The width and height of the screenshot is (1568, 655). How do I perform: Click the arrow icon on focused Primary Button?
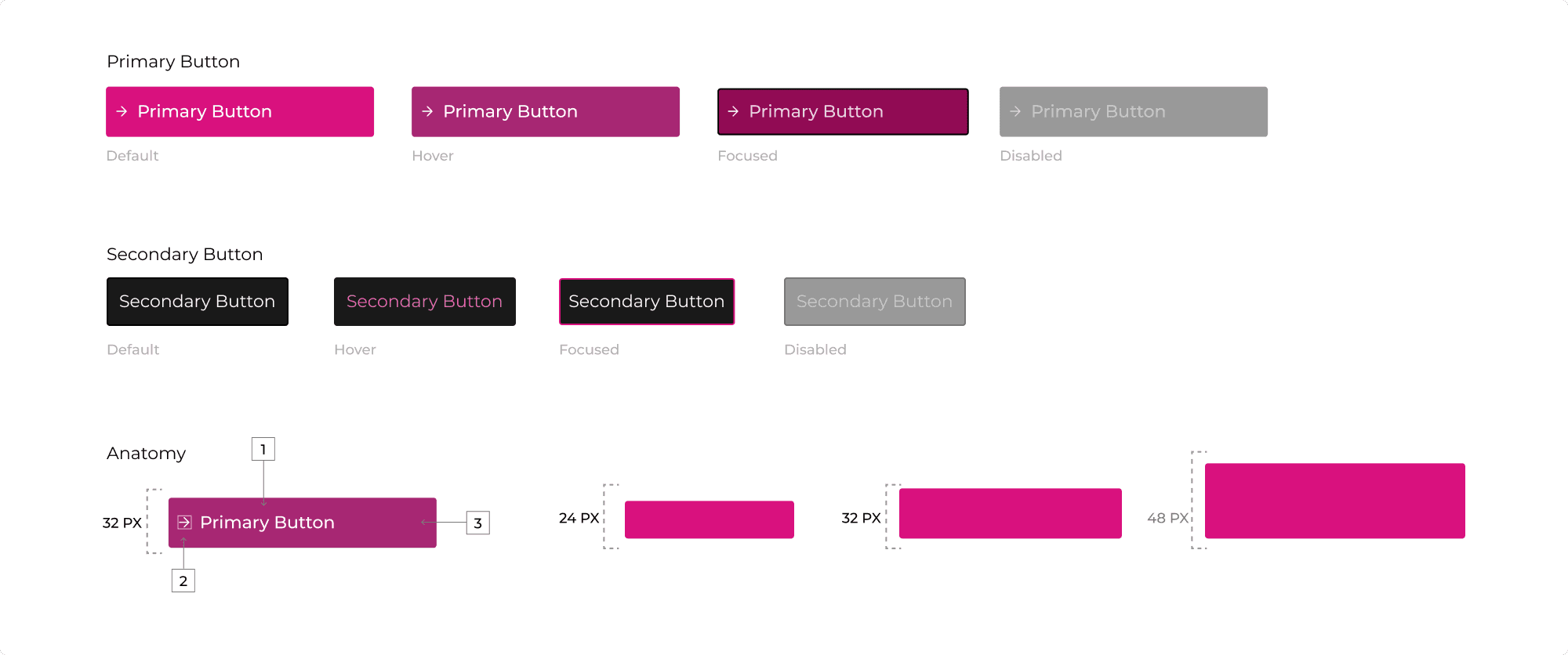tap(733, 111)
